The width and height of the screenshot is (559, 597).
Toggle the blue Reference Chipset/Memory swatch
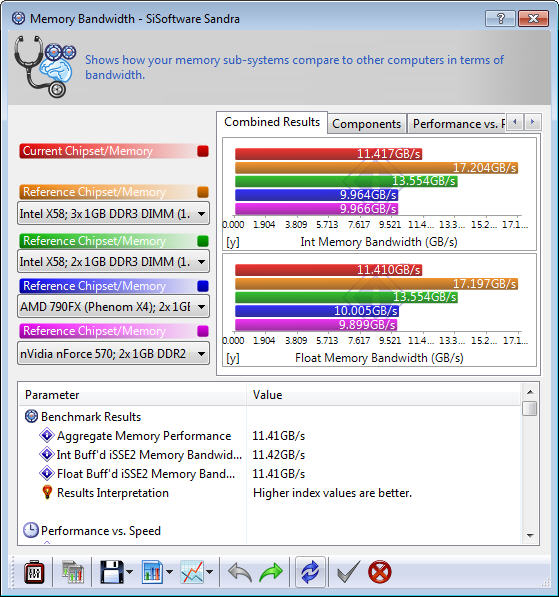coord(203,286)
